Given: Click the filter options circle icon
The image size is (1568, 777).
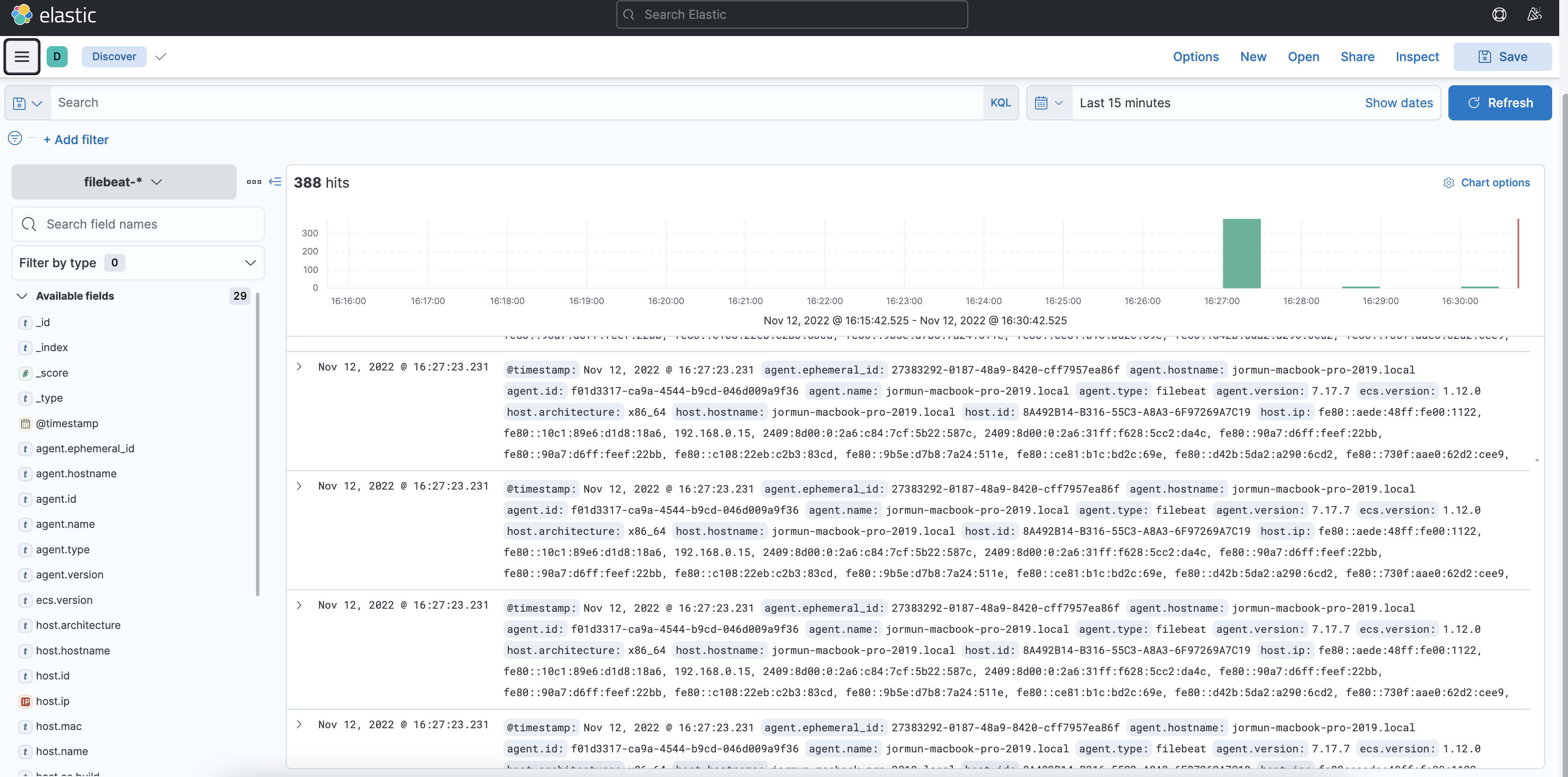Looking at the screenshot, I should (15, 138).
